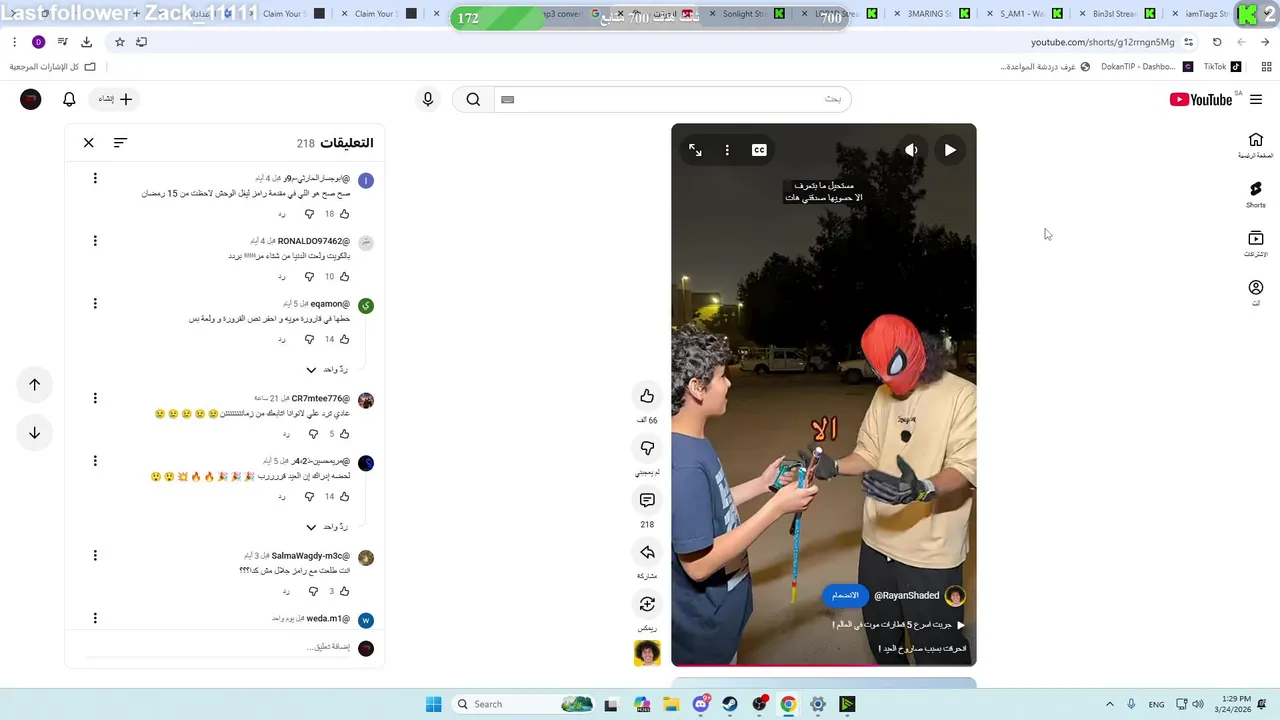
Task: Open the comments sort options
Action: tap(120, 143)
